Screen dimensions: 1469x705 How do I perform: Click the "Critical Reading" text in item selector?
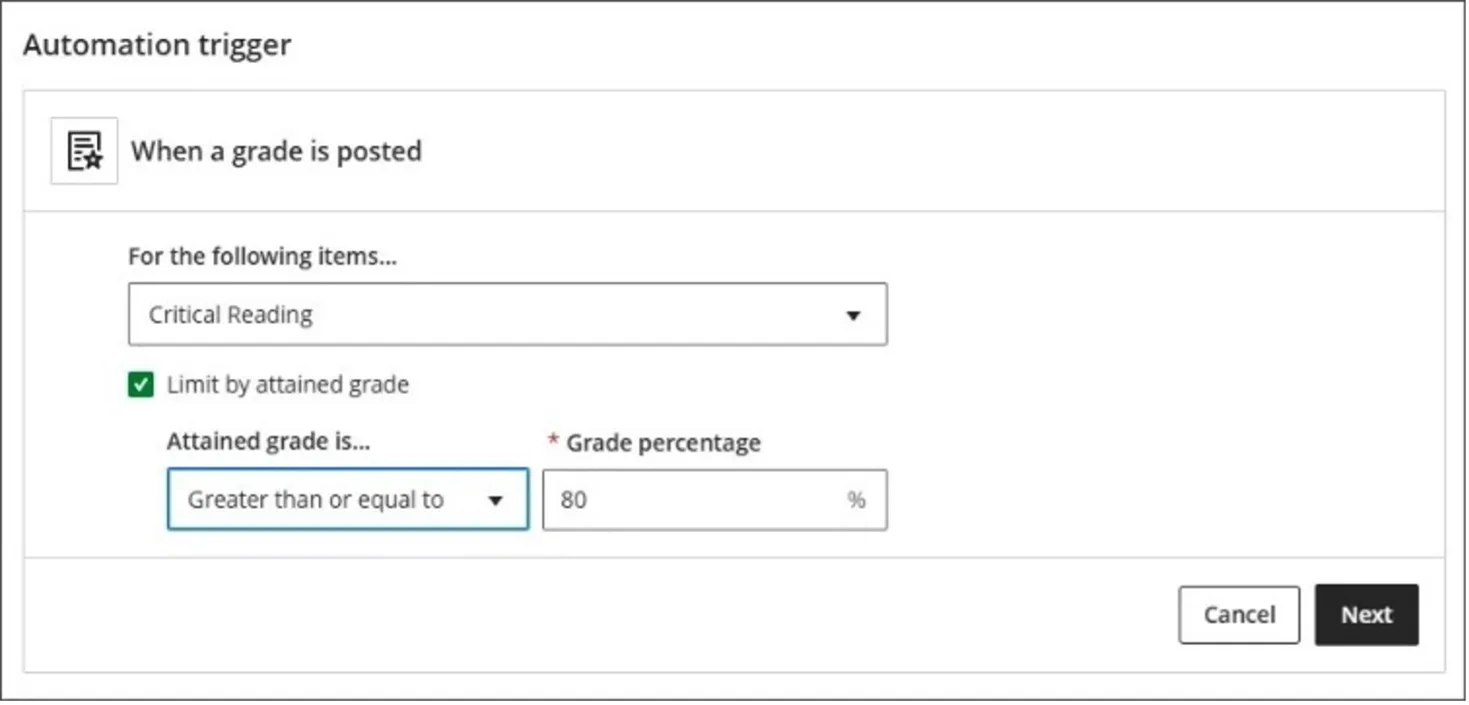230,315
